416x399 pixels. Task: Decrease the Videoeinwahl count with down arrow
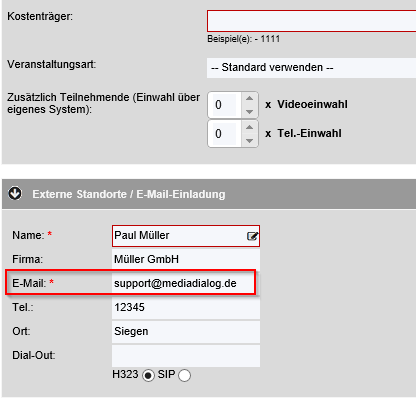pyautogui.click(x=249, y=112)
